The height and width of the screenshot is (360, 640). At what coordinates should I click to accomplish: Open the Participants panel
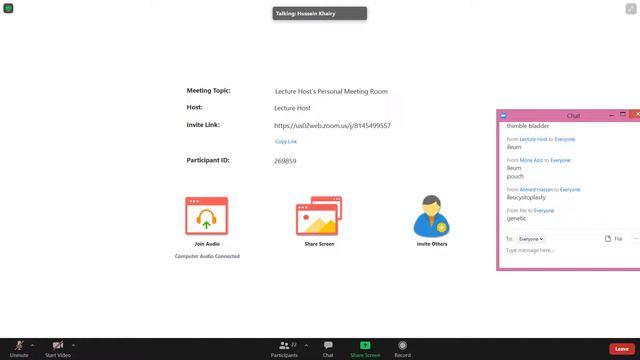click(284, 349)
